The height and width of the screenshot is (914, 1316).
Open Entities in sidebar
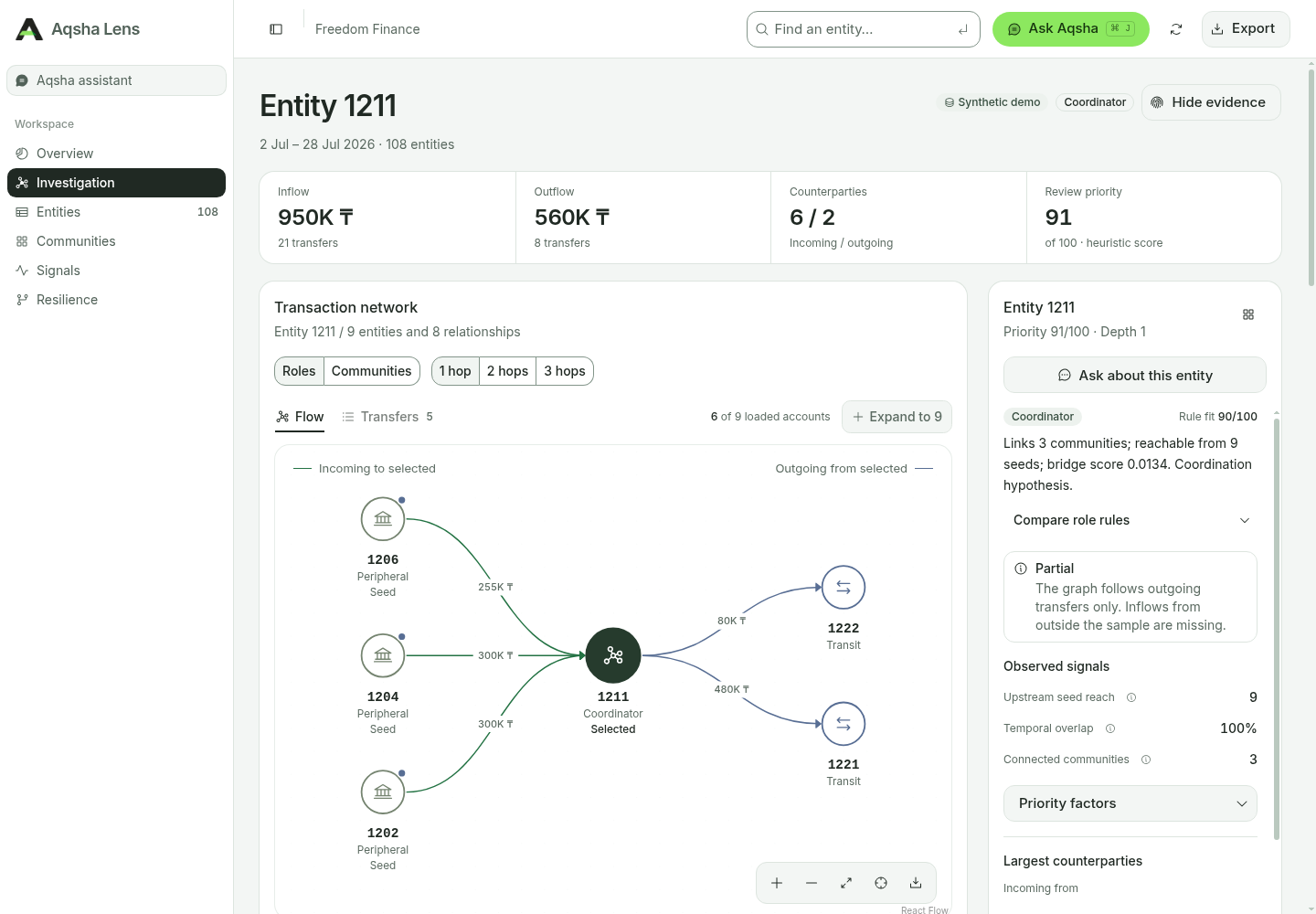(x=116, y=212)
